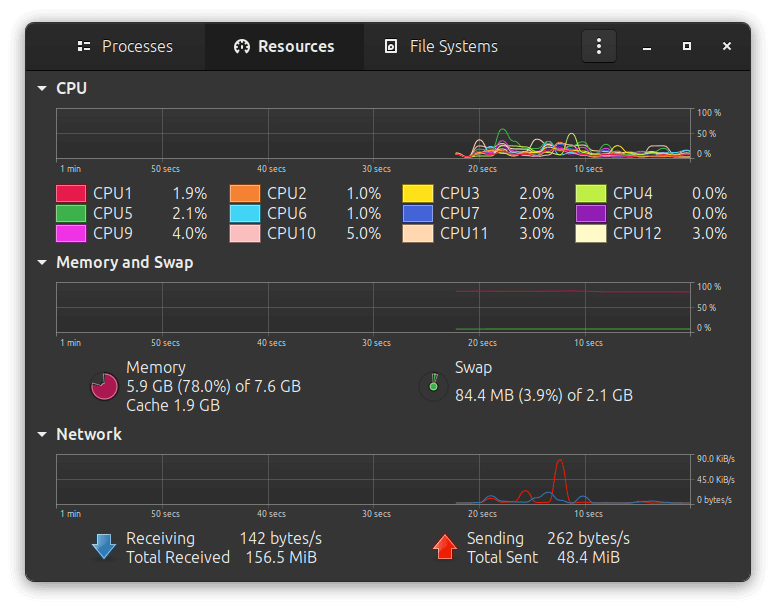The height and width of the screenshot is (610, 776).
Task: Click the Memory pie chart icon
Action: coord(104,386)
